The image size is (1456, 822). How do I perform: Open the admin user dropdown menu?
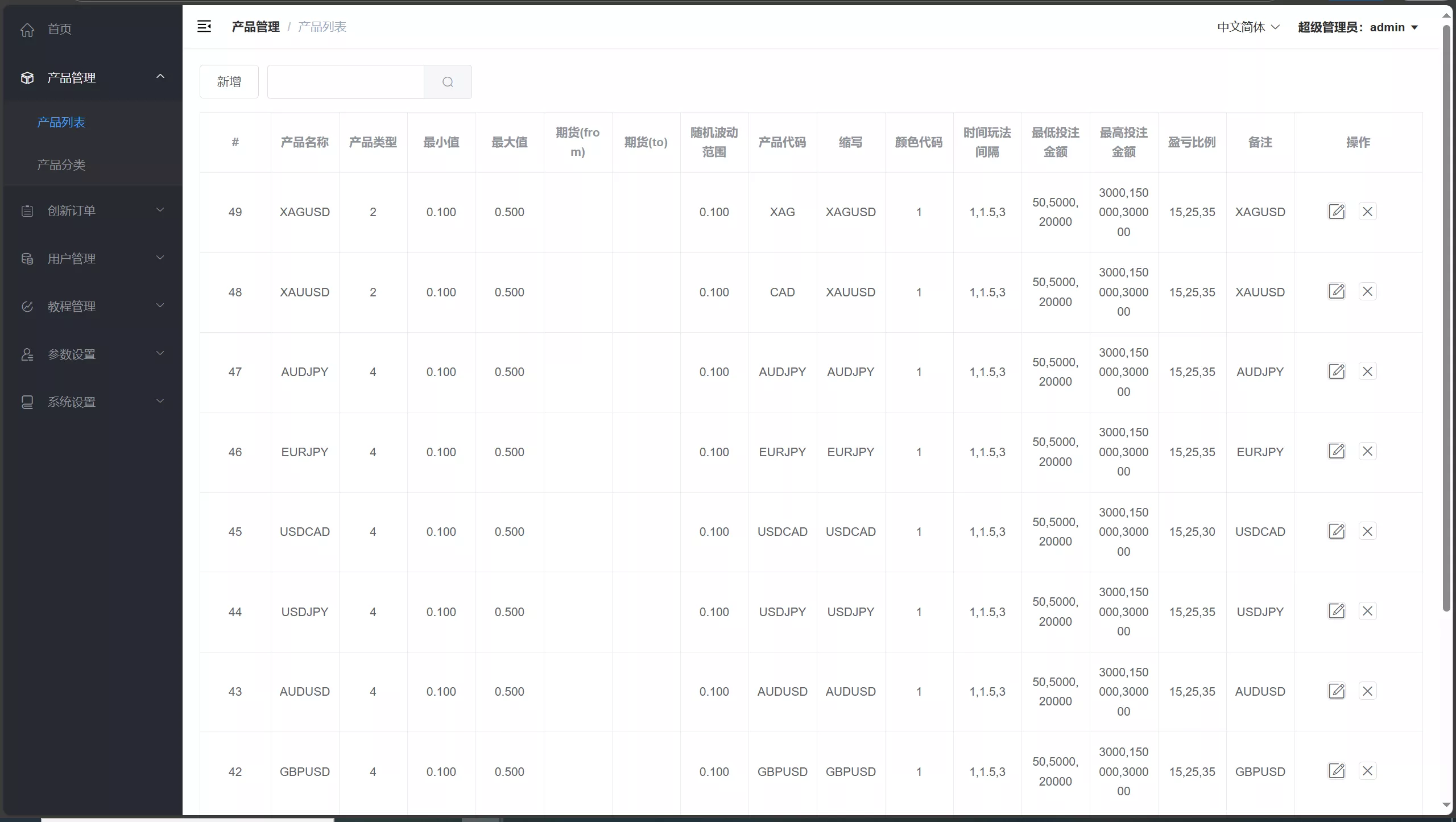coord(1358,27)
